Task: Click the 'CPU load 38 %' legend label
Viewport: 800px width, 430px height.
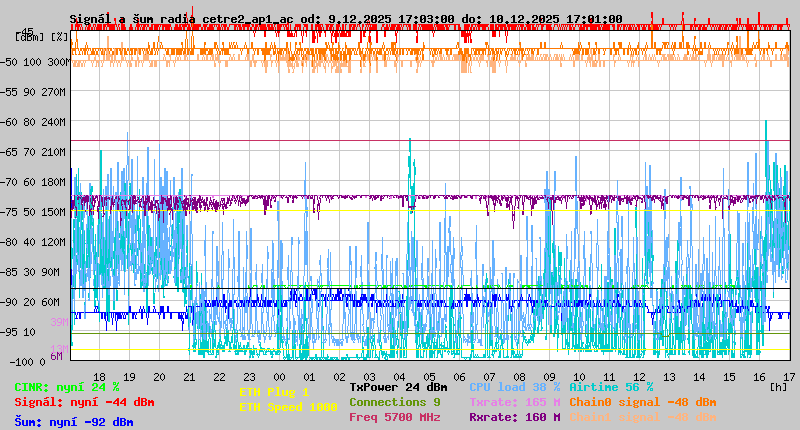Action: (515, 388)
